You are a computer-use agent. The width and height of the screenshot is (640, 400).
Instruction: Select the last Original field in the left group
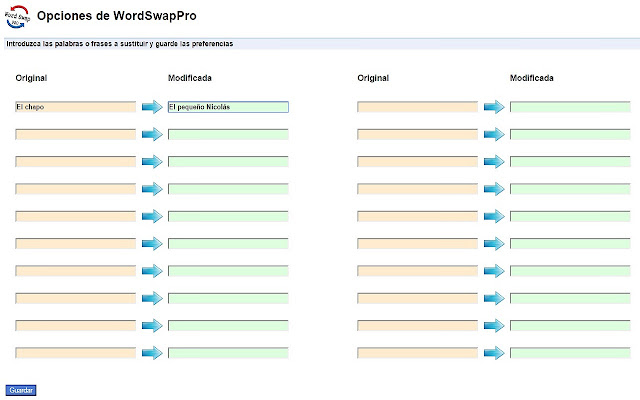[76, 353]
